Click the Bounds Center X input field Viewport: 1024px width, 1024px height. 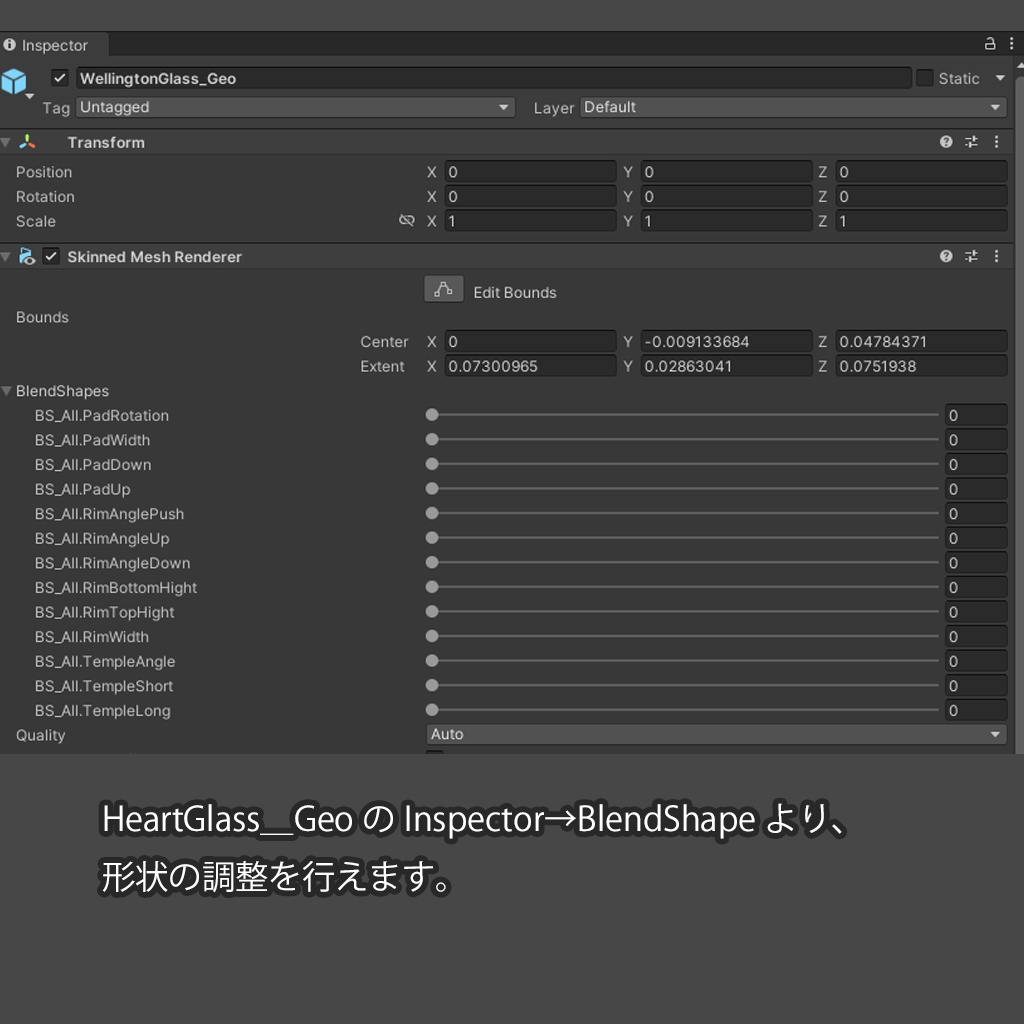pos(530,341)
